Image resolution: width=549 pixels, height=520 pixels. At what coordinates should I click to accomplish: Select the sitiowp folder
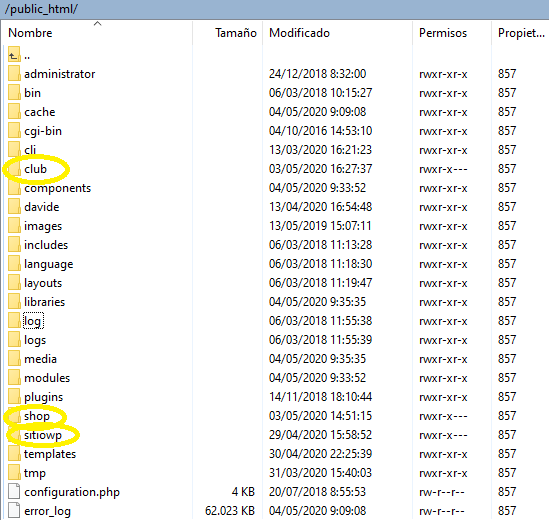43,435
